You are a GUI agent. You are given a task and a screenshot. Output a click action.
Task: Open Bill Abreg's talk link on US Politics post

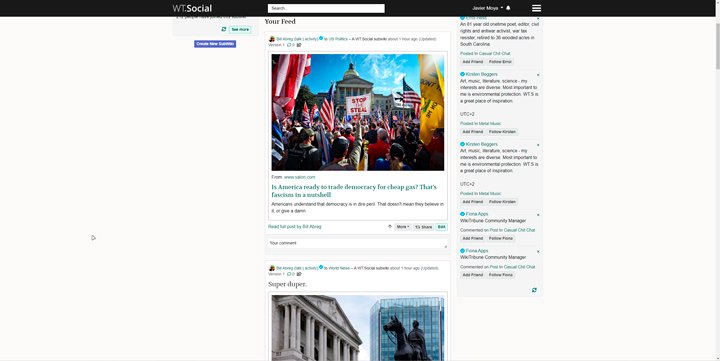298,39
